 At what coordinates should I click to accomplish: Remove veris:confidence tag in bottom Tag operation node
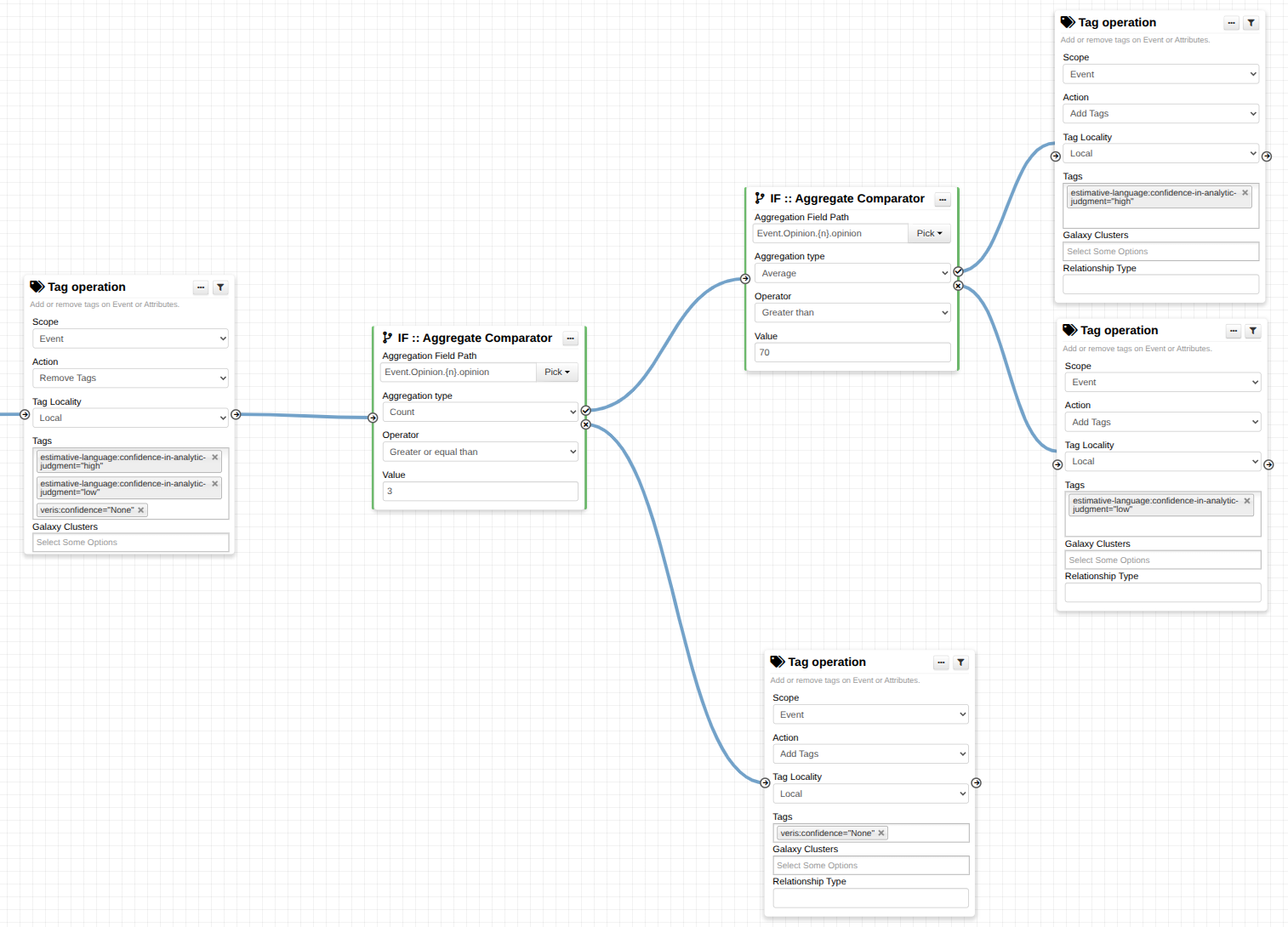tap(881, 833)
